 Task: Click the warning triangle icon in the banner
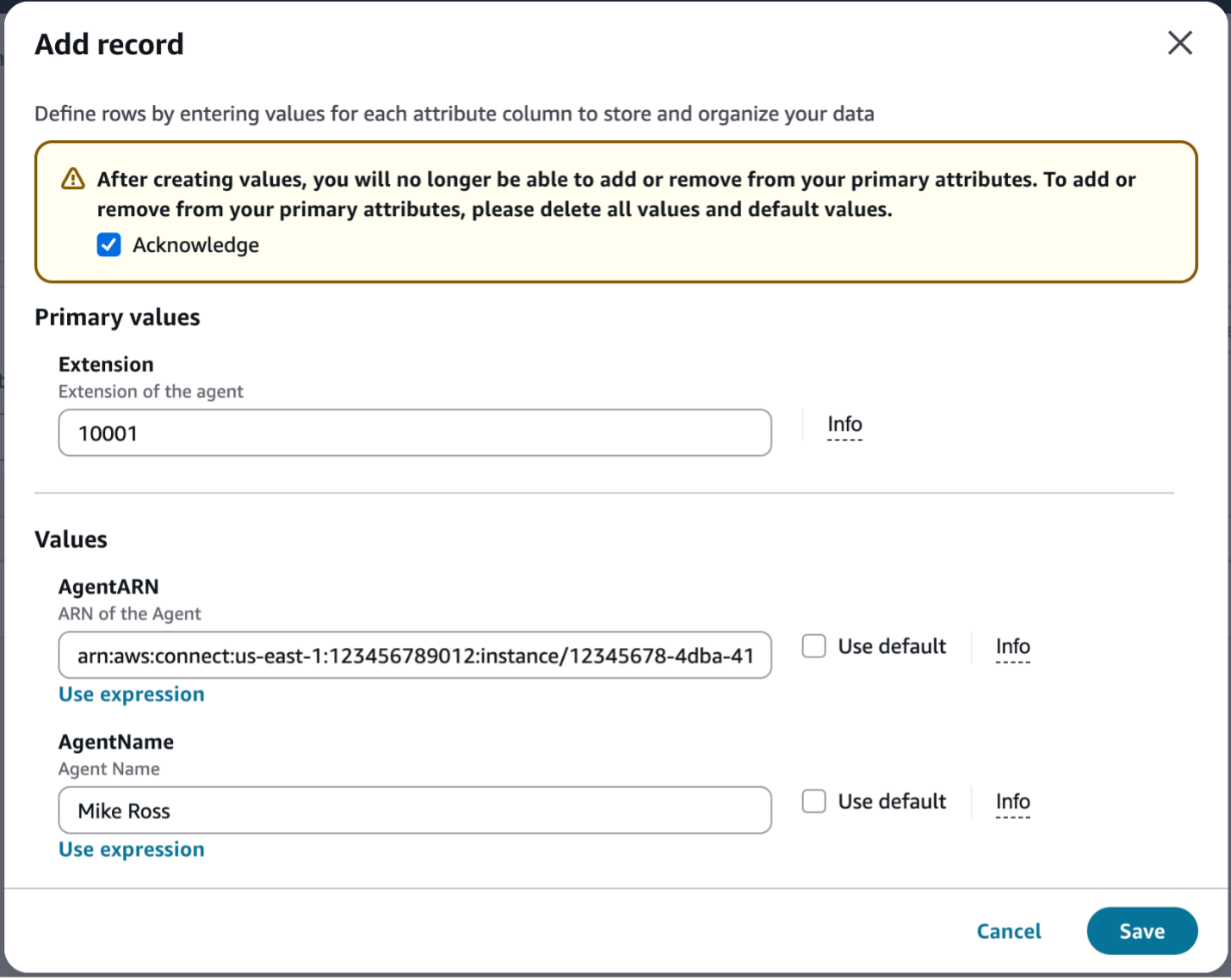pyautogui.click(x=73, y=178)
